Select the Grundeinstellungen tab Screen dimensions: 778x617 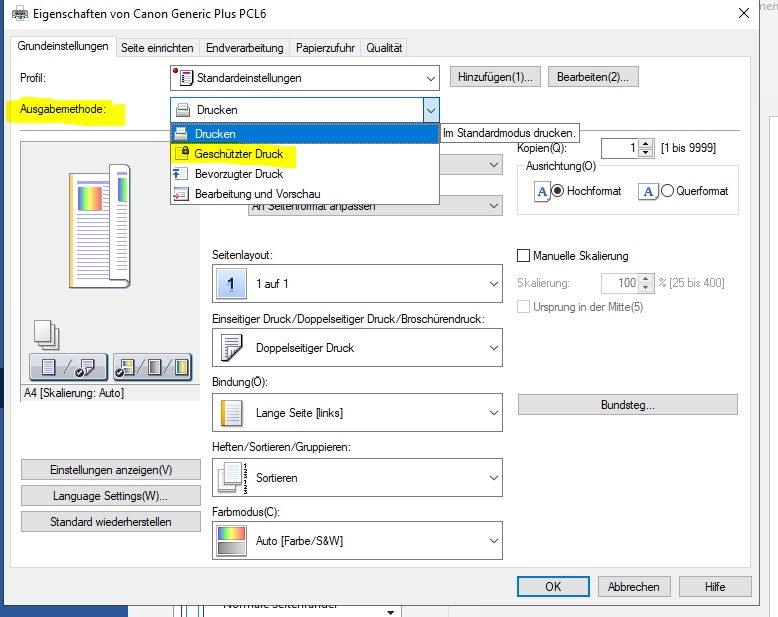pyautogui.click(x=63, y=46)
